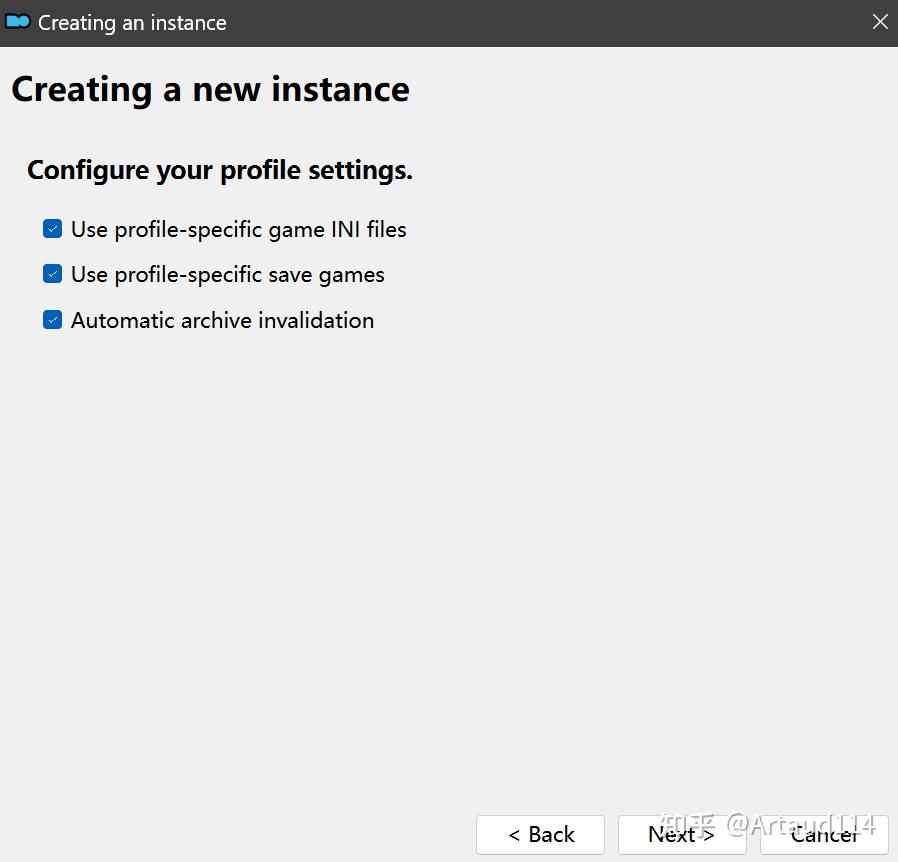Viewport: 898px width, 862px height.
Task: Return to the previous wizard page
Action: click(x=540, y=834)
